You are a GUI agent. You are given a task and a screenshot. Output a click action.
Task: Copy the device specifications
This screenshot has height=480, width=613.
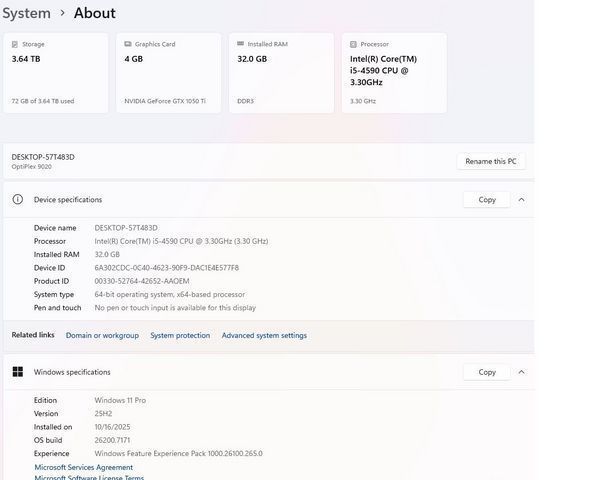487,200
